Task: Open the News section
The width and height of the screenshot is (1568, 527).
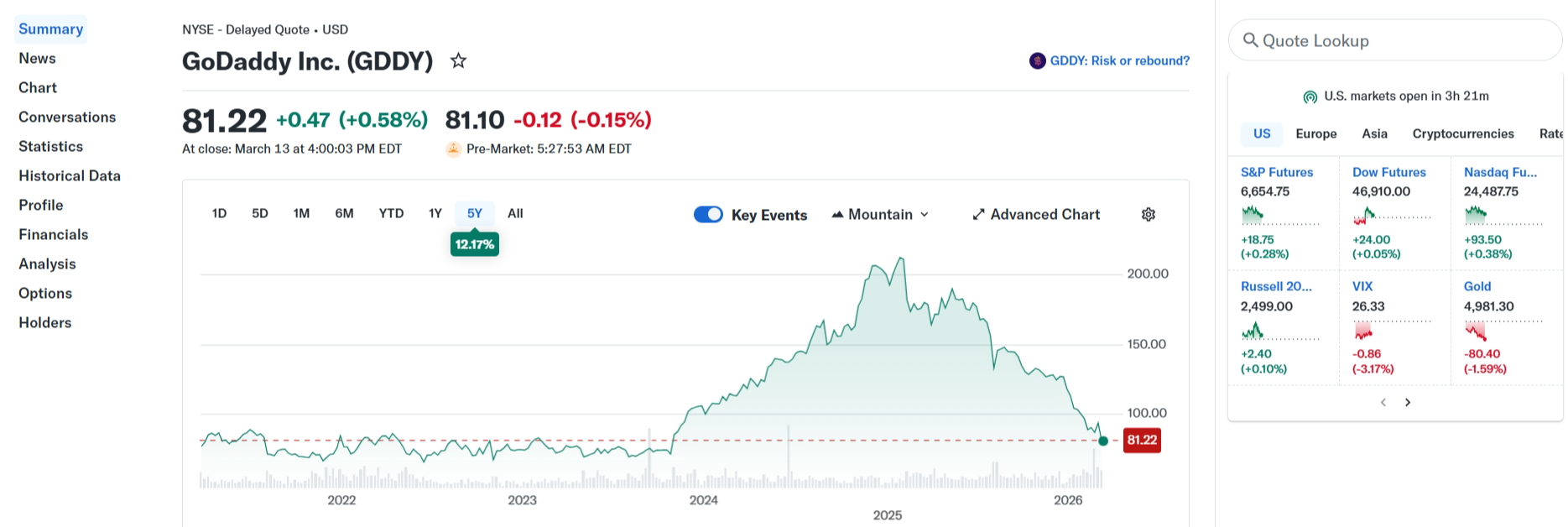Action: pos(37,59)
